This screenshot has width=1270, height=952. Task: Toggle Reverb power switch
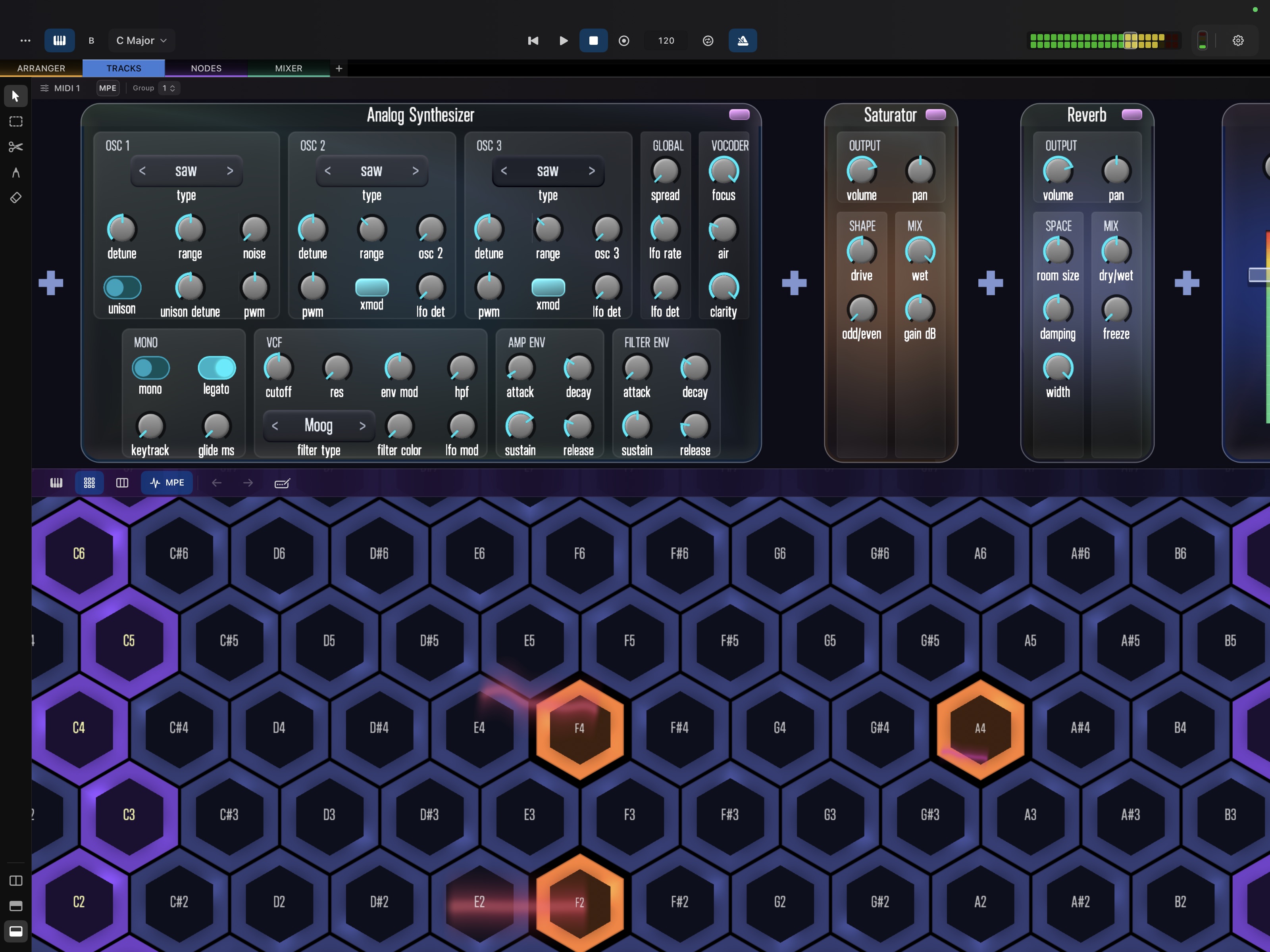coord(1131,114)
